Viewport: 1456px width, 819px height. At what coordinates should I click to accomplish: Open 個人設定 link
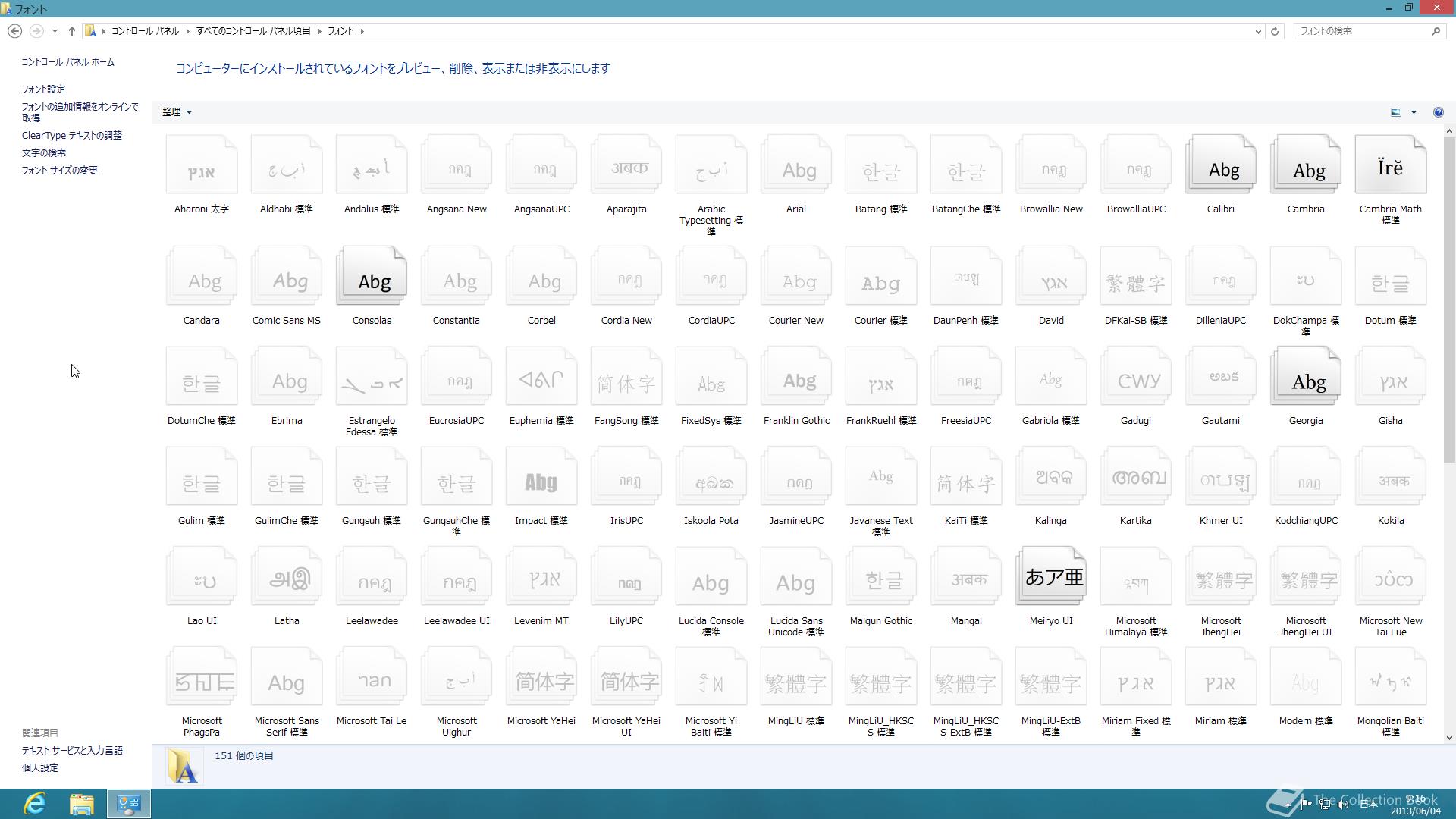click(x=40, y=768)
